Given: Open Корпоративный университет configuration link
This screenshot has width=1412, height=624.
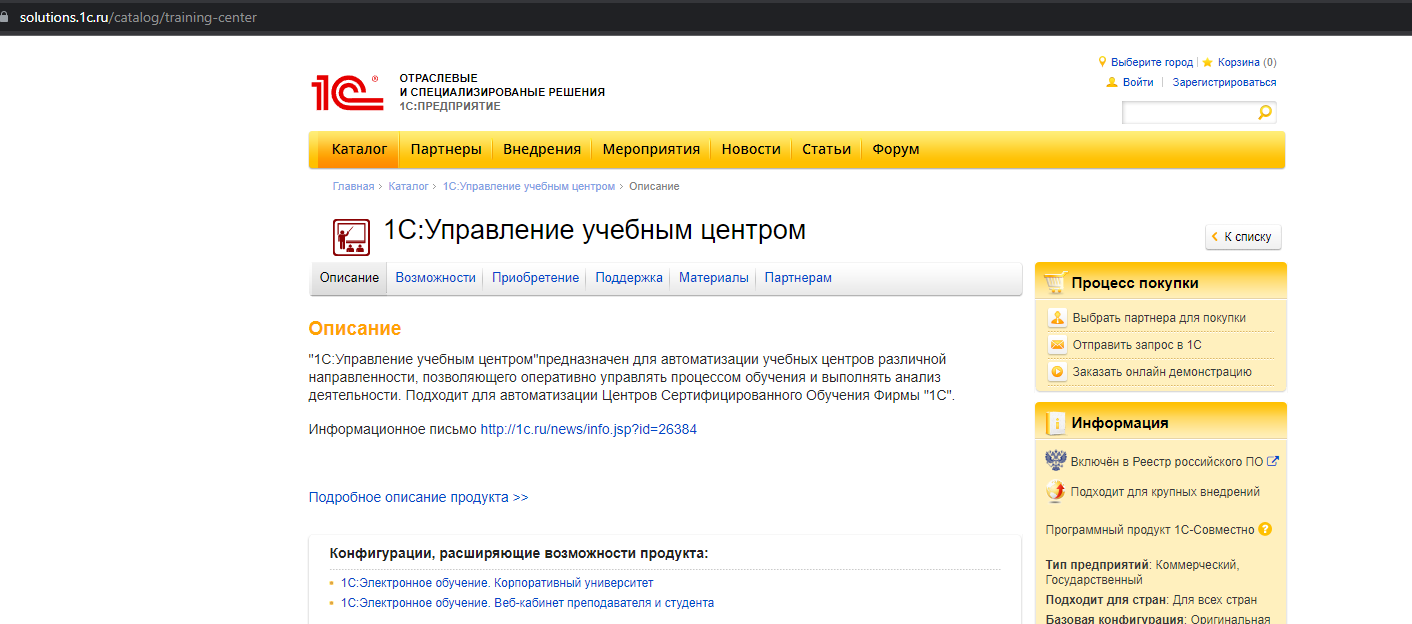Looking at the screenshot, I should coord(497,582).
